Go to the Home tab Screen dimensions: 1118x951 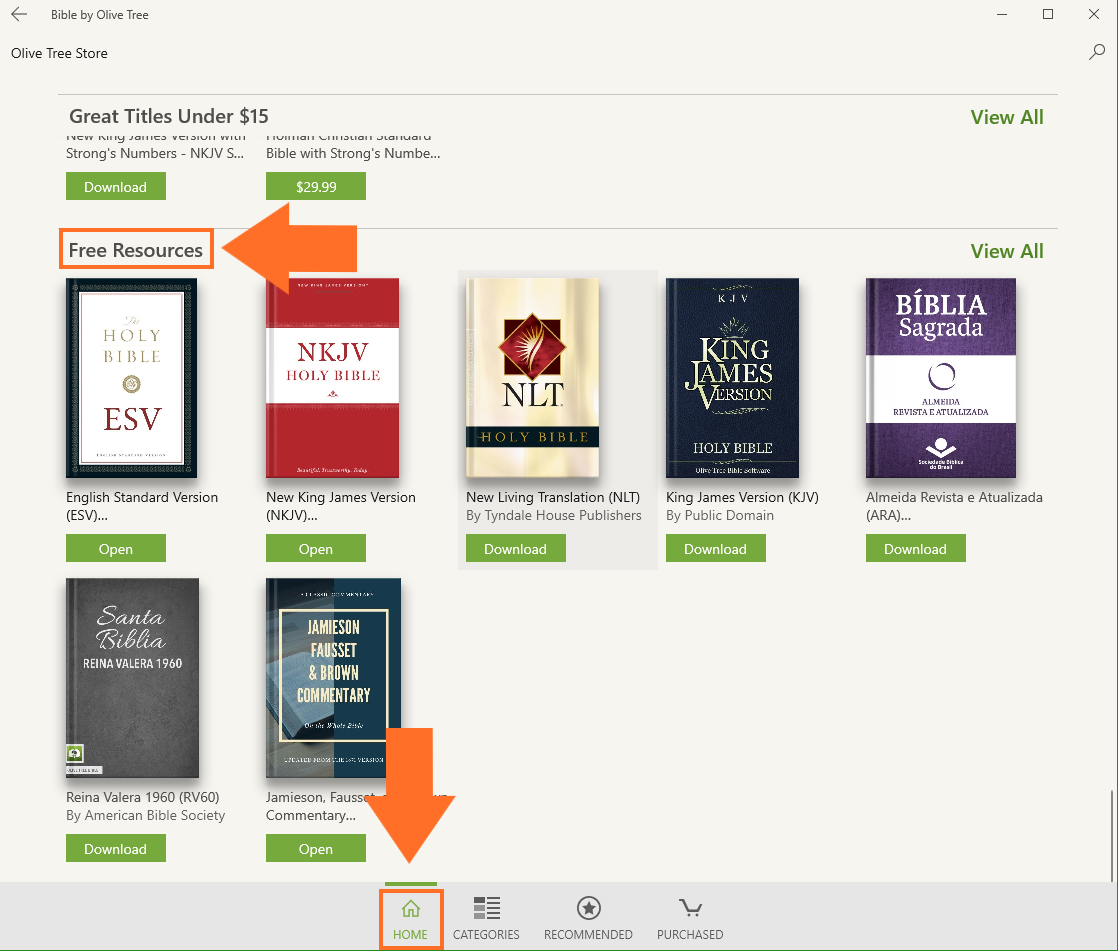click(410, 918)
